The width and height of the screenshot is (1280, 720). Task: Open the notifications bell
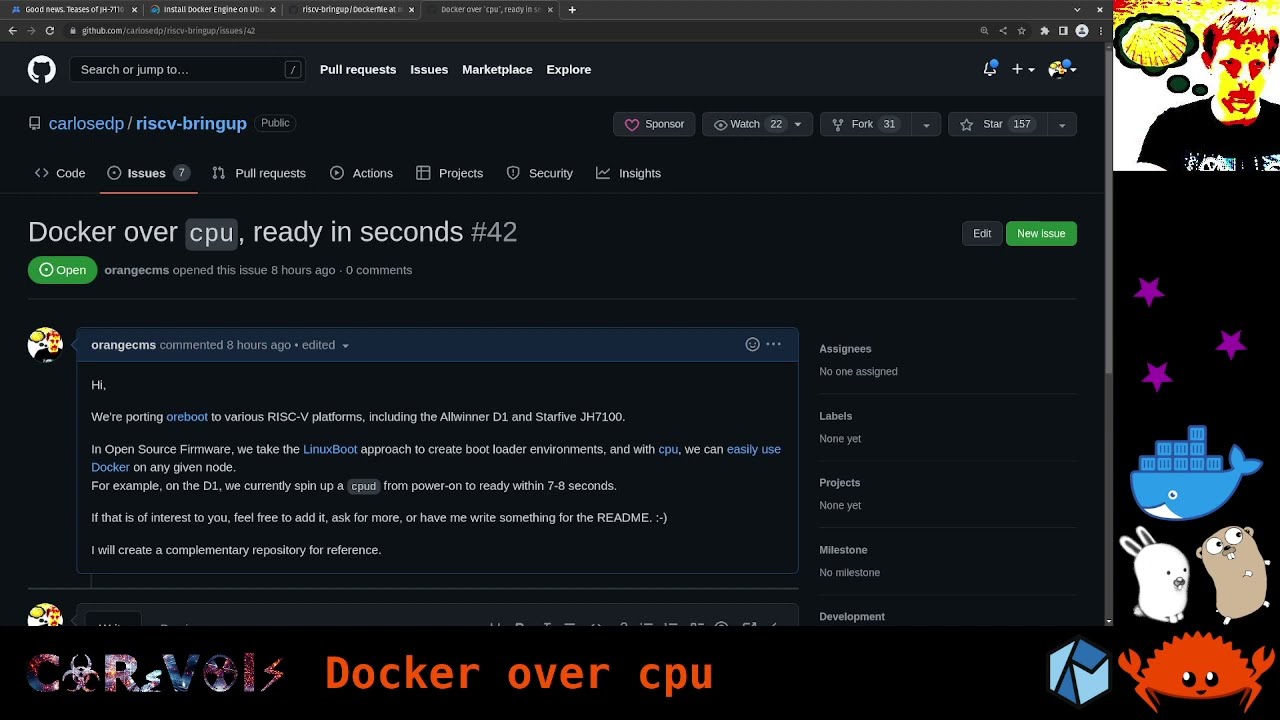[x=990, y=69]
